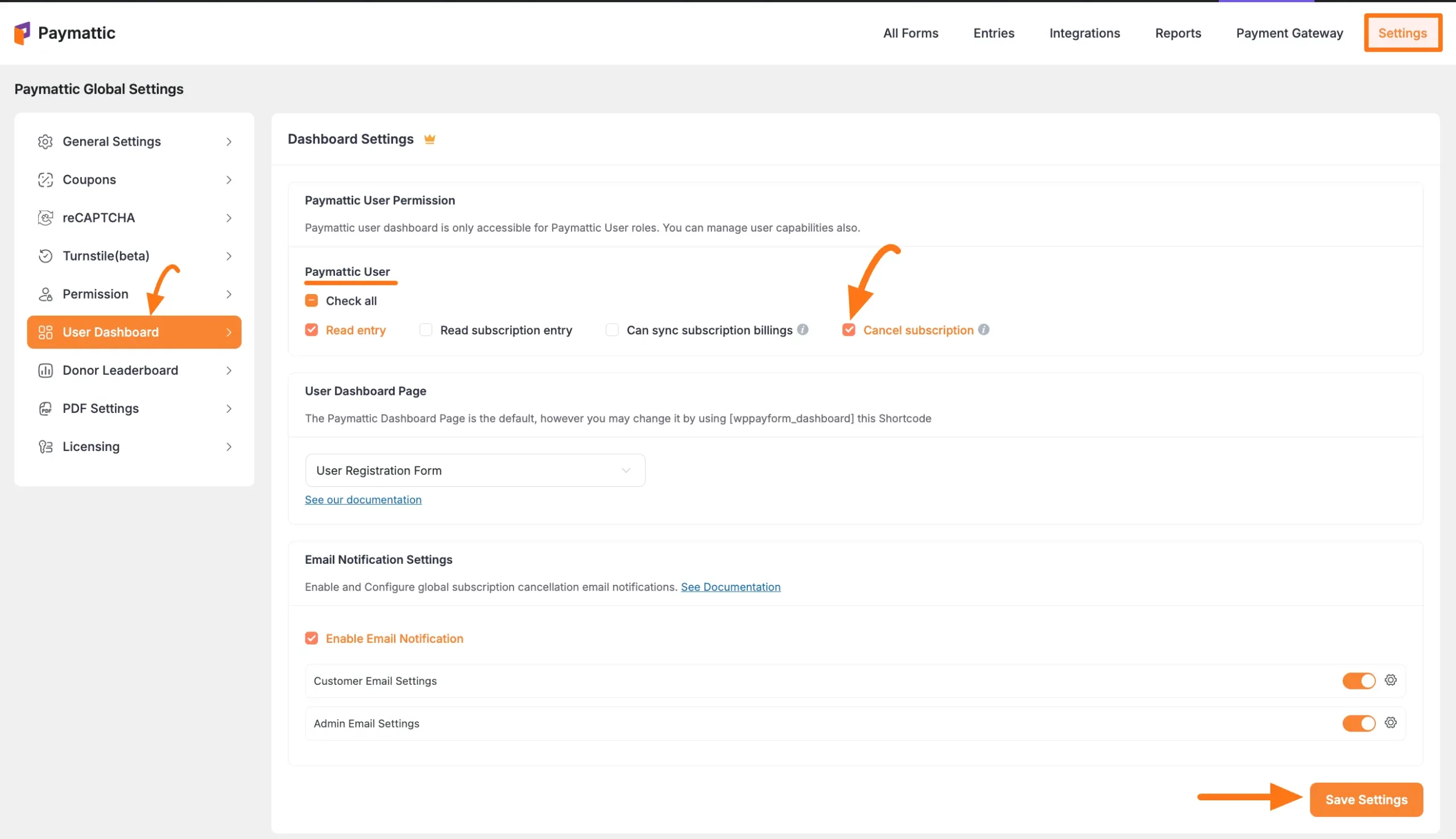Click the Coupons icon in the sidebar

click(x=45, y=179)
